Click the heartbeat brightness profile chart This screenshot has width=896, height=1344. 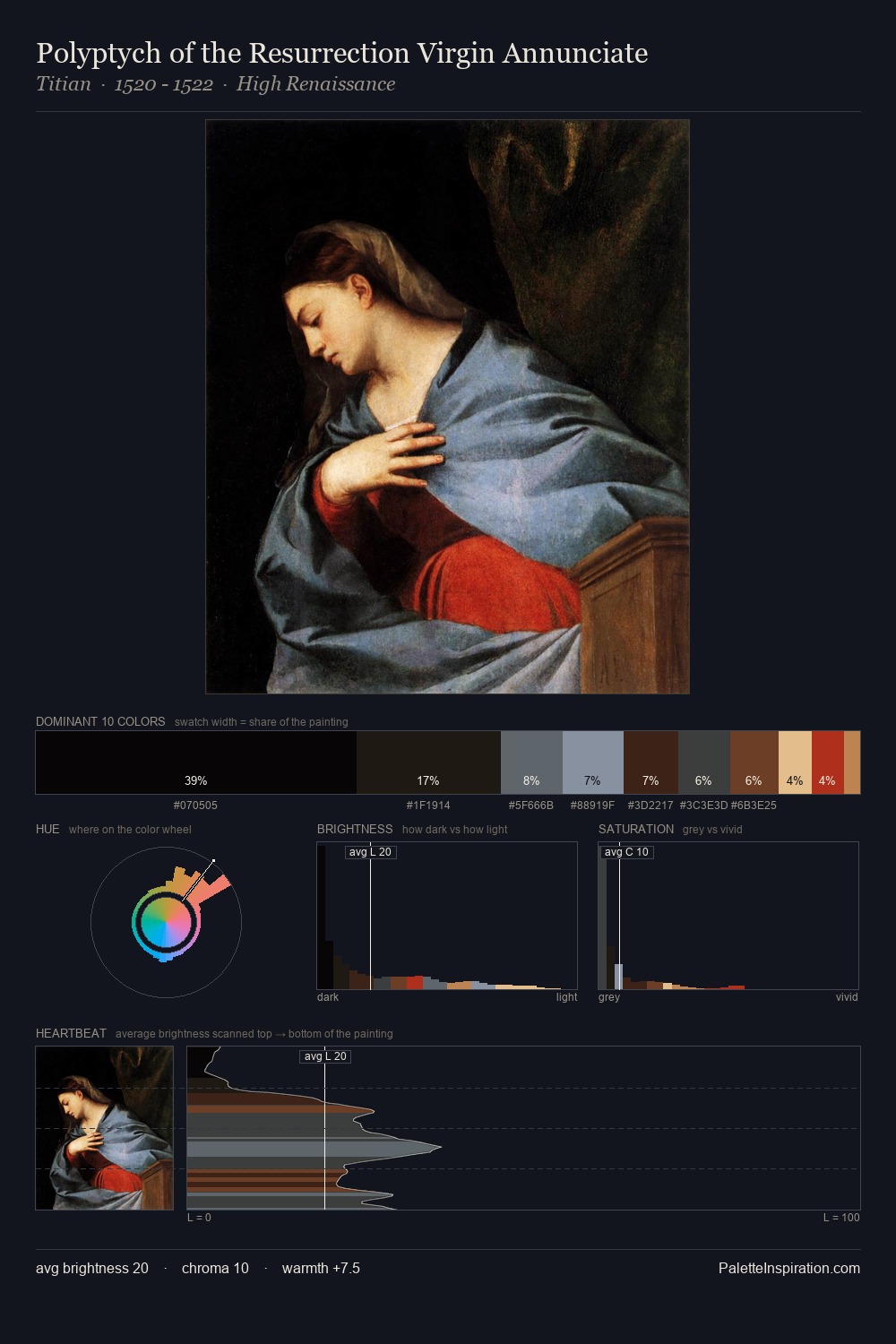click(x=523, y=1128)
